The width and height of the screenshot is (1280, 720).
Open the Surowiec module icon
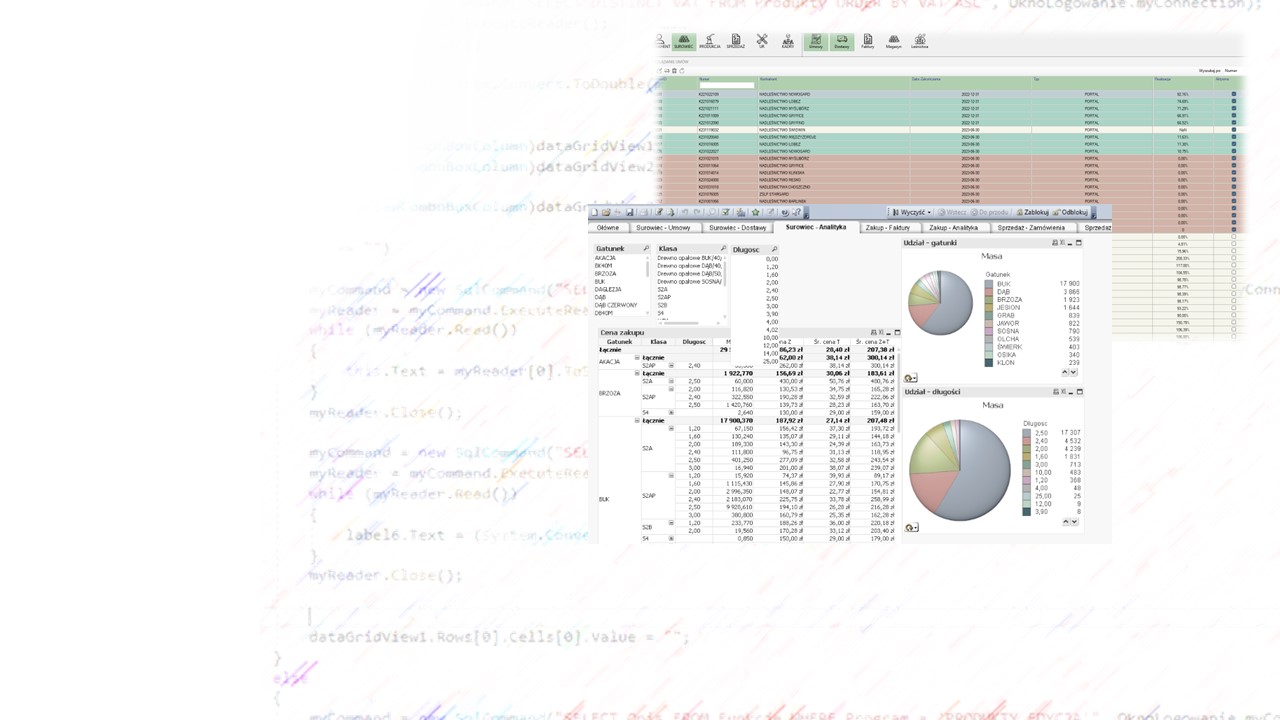(684, 41)
